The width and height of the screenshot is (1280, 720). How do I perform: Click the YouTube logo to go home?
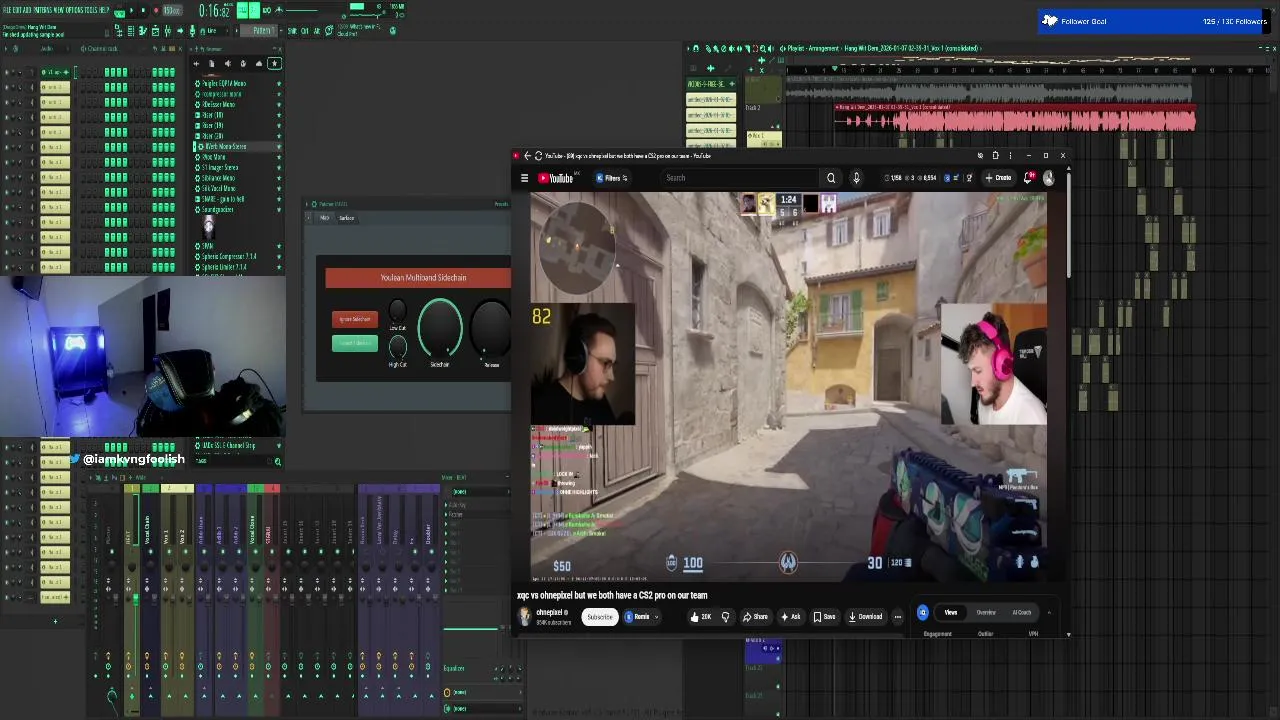556,178
